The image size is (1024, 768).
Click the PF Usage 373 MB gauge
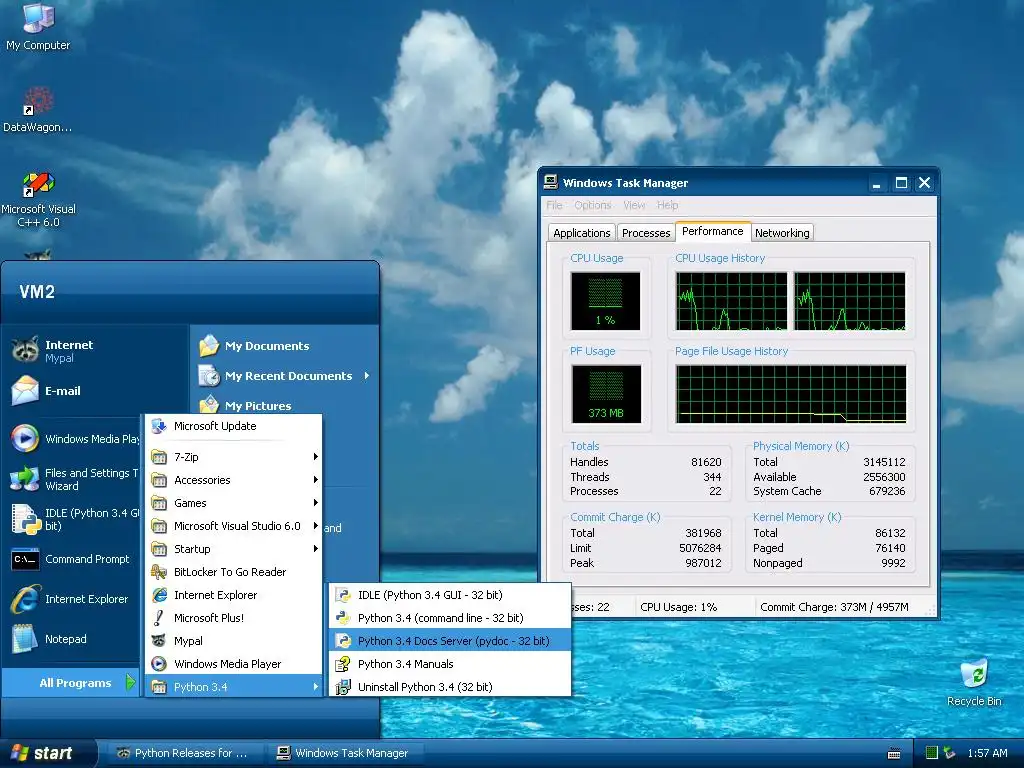click(x=606, y=394)
